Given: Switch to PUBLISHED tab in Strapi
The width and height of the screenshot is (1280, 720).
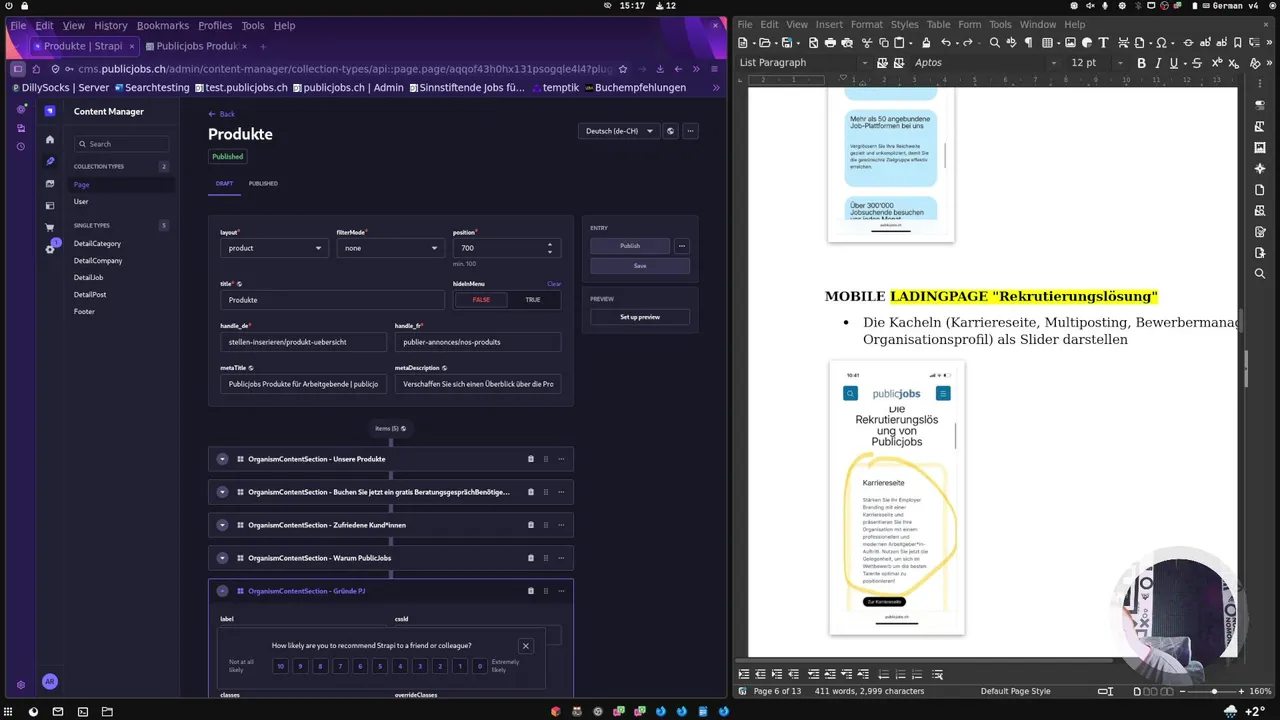Looking at the screenshot, I should 263,184.
